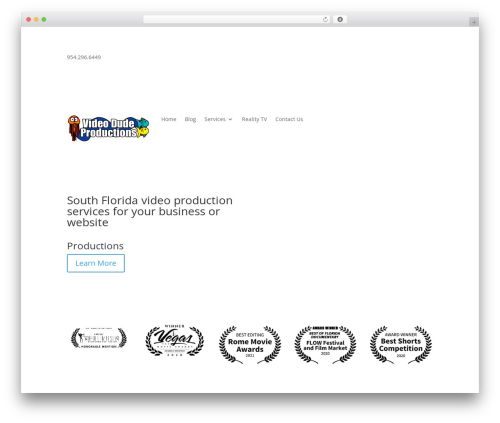View the FLOW Festival and Film Market laurel
Viewport: 500px width, 423px height.
(325, 345)
